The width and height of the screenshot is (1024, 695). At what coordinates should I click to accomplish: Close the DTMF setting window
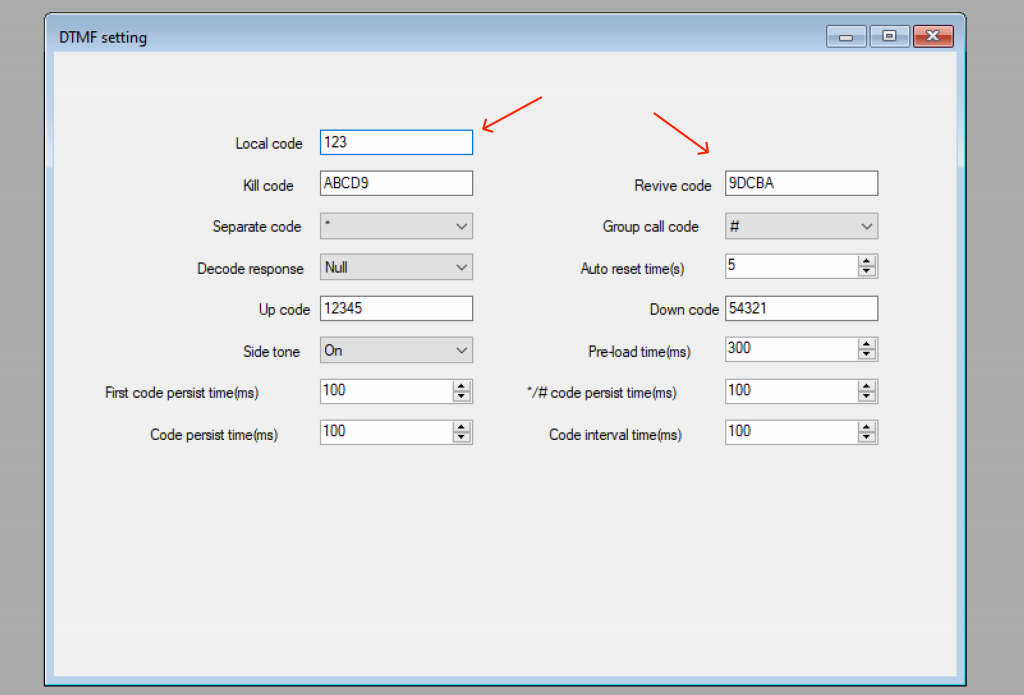click(x=932, y=37)
